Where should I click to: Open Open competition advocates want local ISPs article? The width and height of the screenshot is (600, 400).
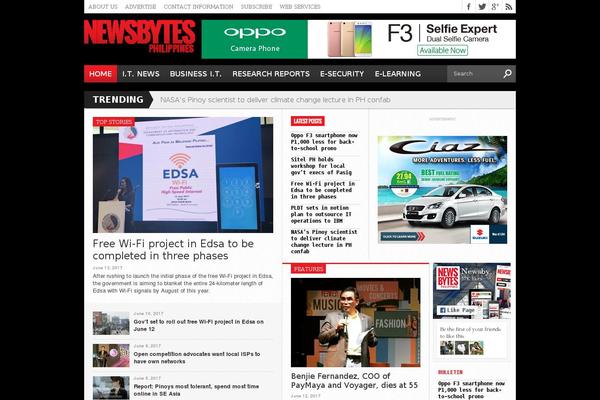tap(197, 358)
